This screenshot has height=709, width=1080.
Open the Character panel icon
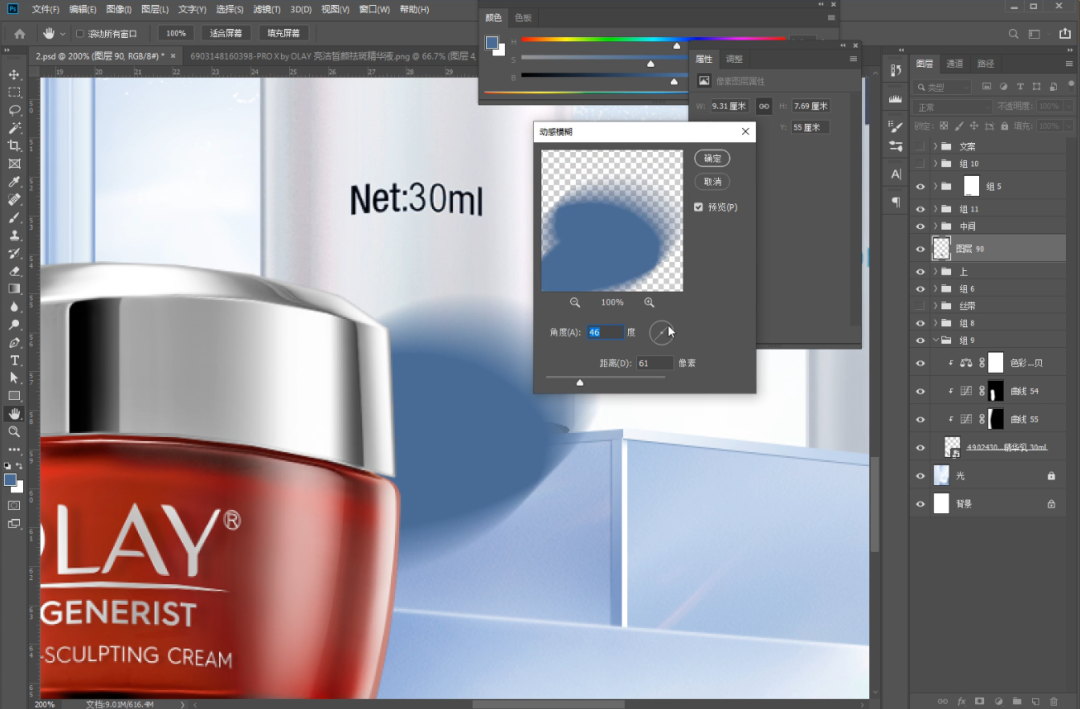pos(895,174)
